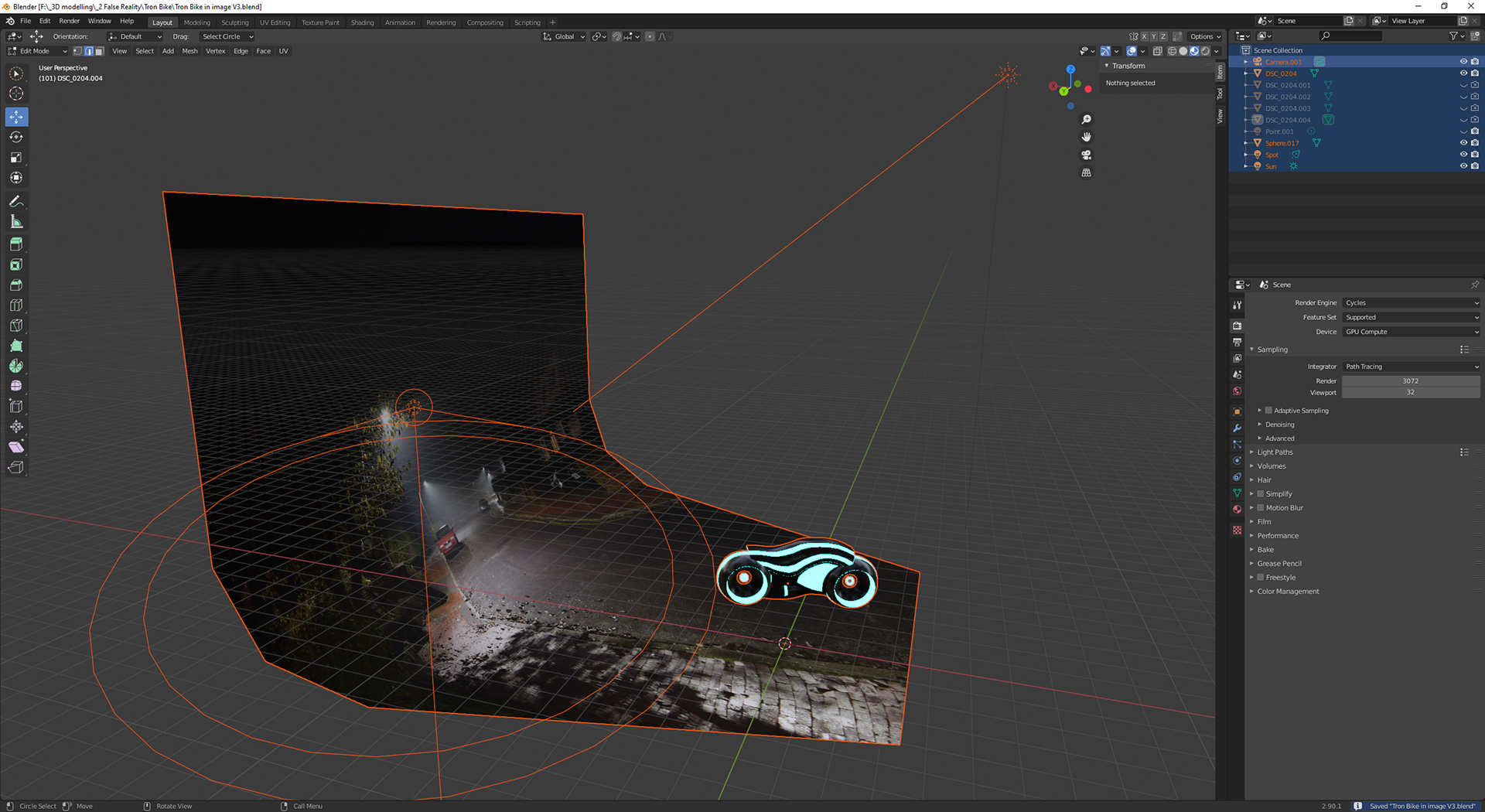Click the Viewport samples field 32

point(1411,393)
